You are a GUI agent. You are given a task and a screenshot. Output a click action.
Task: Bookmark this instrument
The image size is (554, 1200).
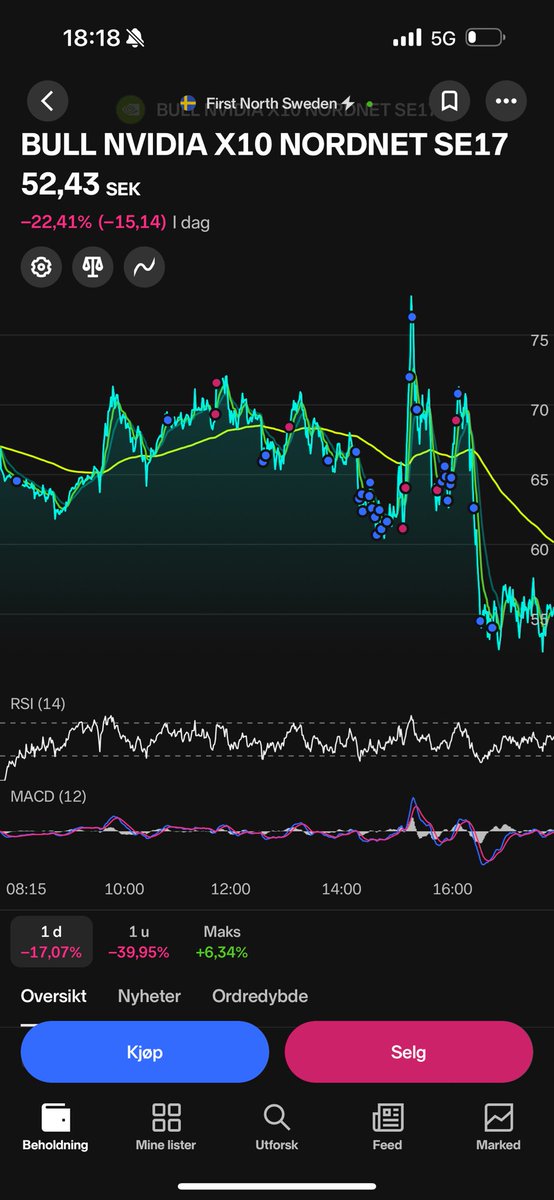point(449,101)
